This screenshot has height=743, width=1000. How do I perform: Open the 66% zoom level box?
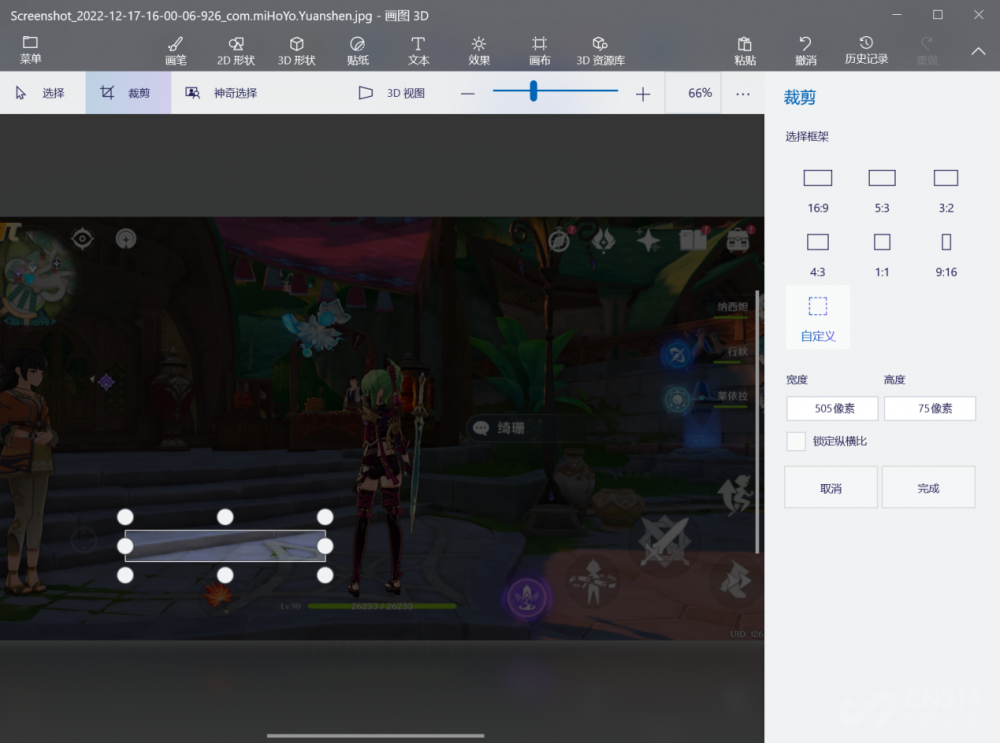[699, 93]
